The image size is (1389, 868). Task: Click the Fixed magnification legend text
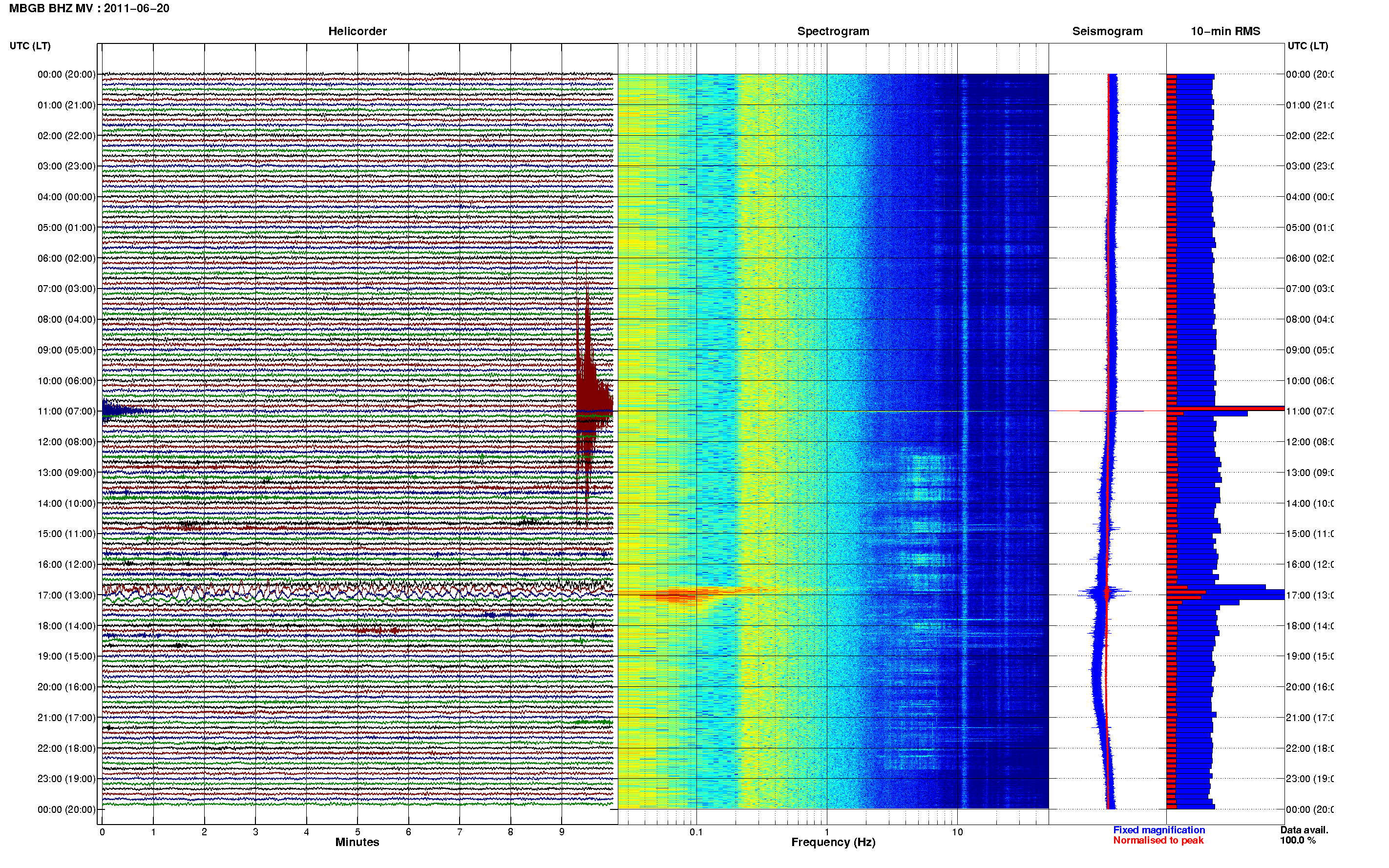tap(1159, 830)
